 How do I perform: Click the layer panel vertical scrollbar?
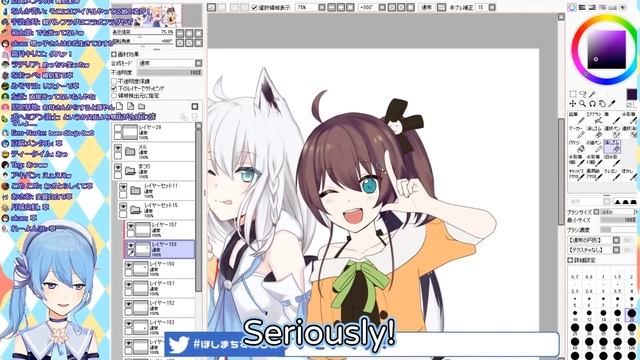point(198,208)
